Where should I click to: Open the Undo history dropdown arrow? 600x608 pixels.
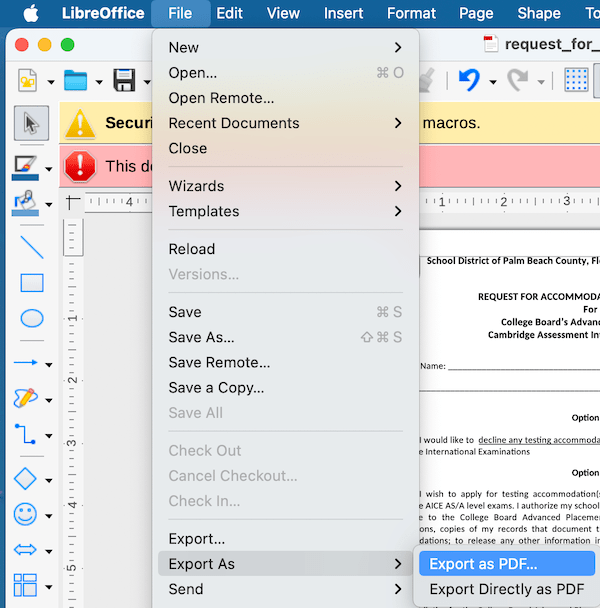tap(493, 82)
